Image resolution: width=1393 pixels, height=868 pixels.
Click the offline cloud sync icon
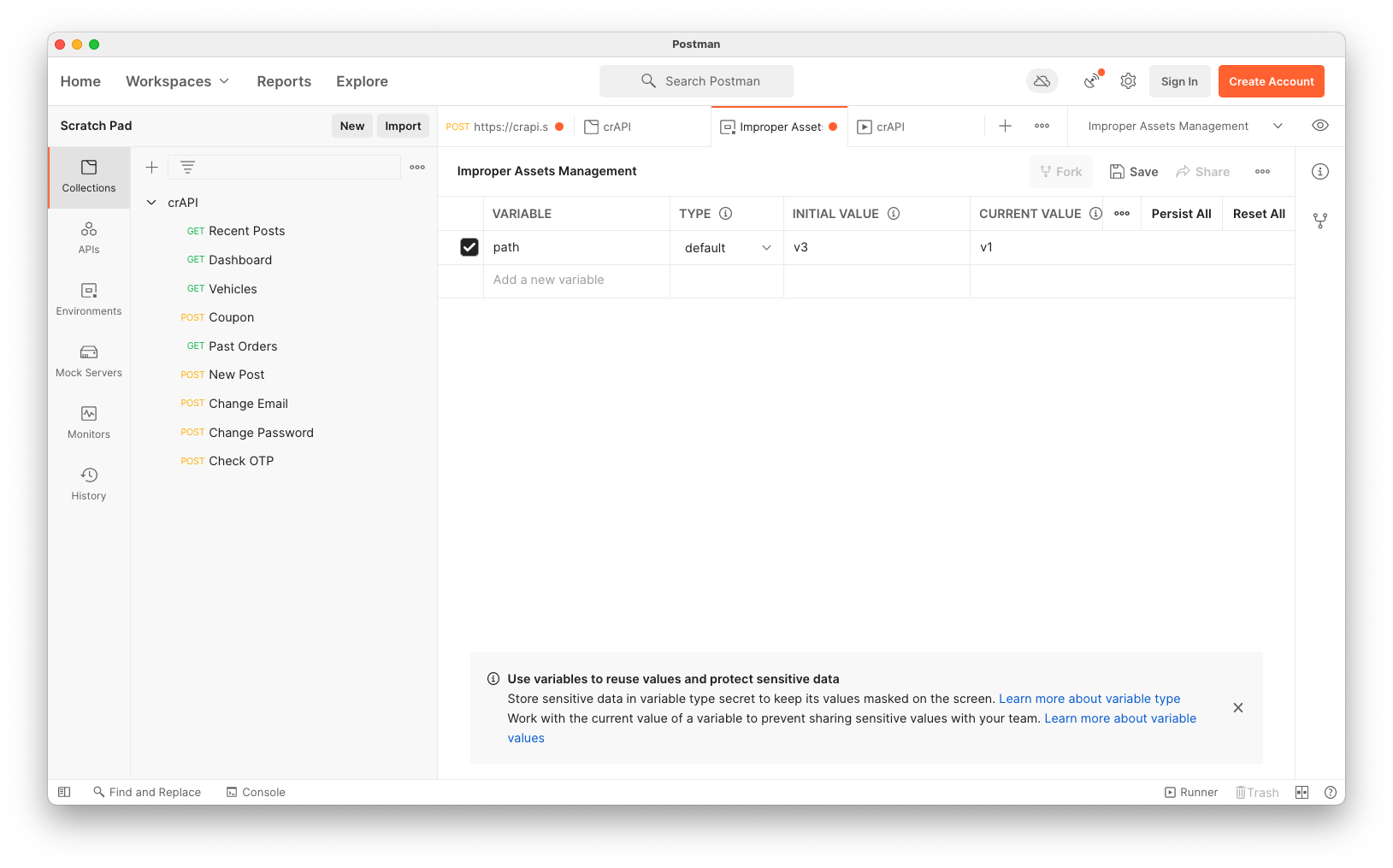point(1042,81)
